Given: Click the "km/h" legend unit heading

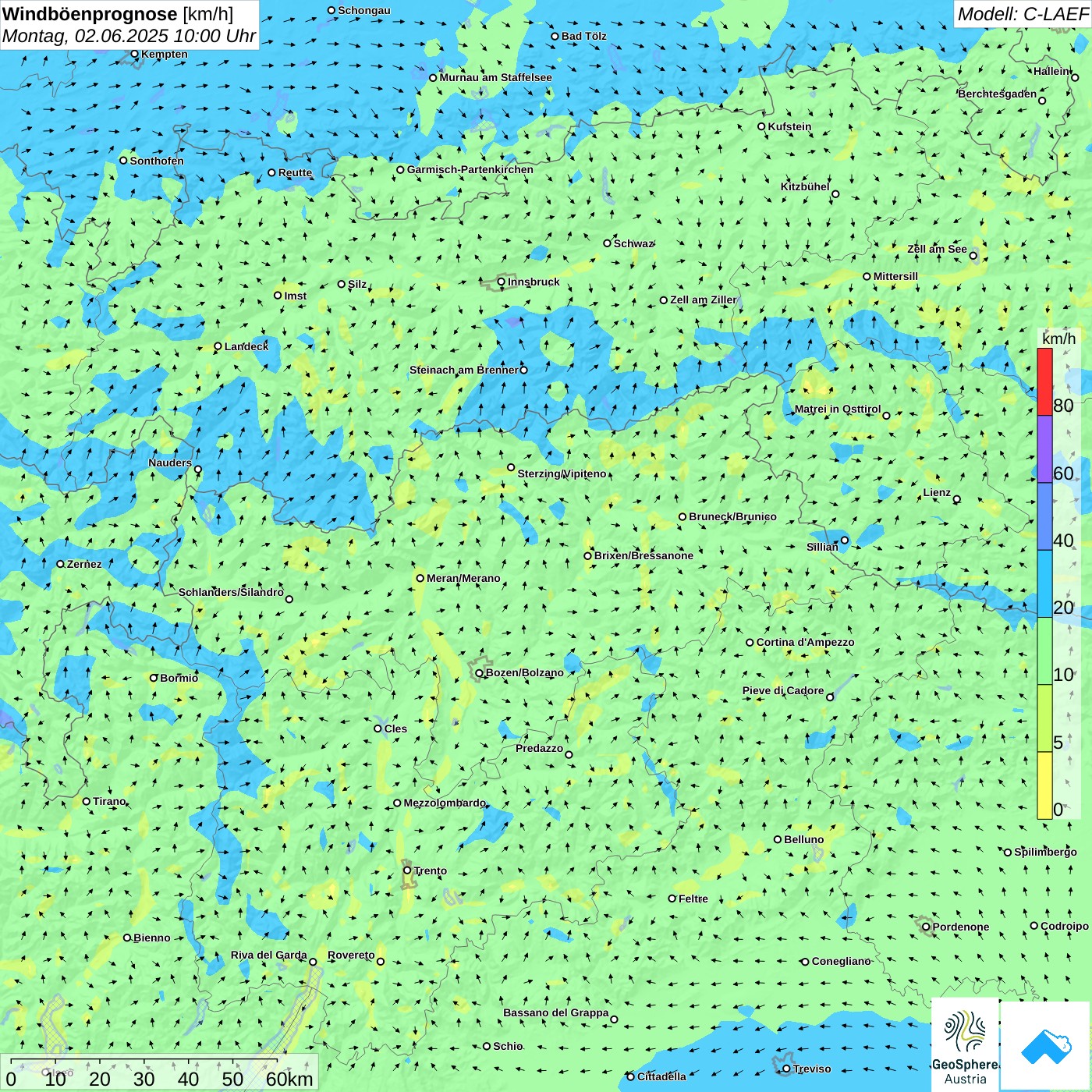Looking at the screenshot, I should coord(1058,339).
